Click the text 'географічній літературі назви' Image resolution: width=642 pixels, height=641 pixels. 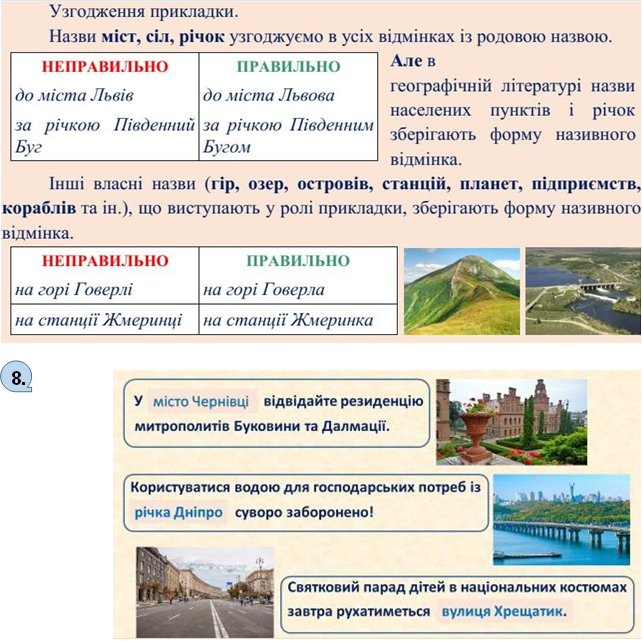512,86
